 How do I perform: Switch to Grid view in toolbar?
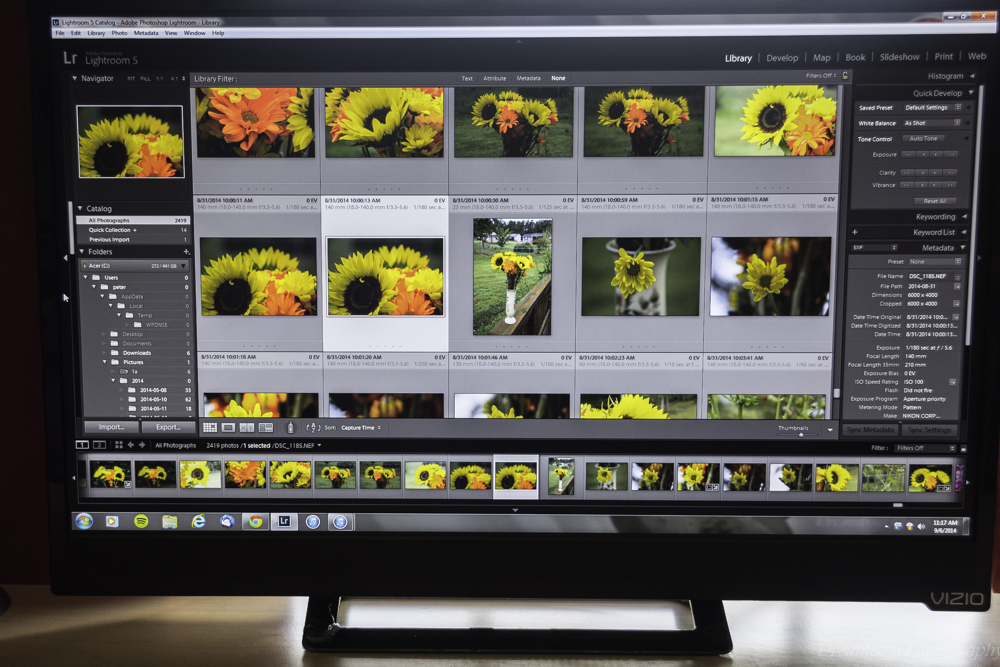210,428
